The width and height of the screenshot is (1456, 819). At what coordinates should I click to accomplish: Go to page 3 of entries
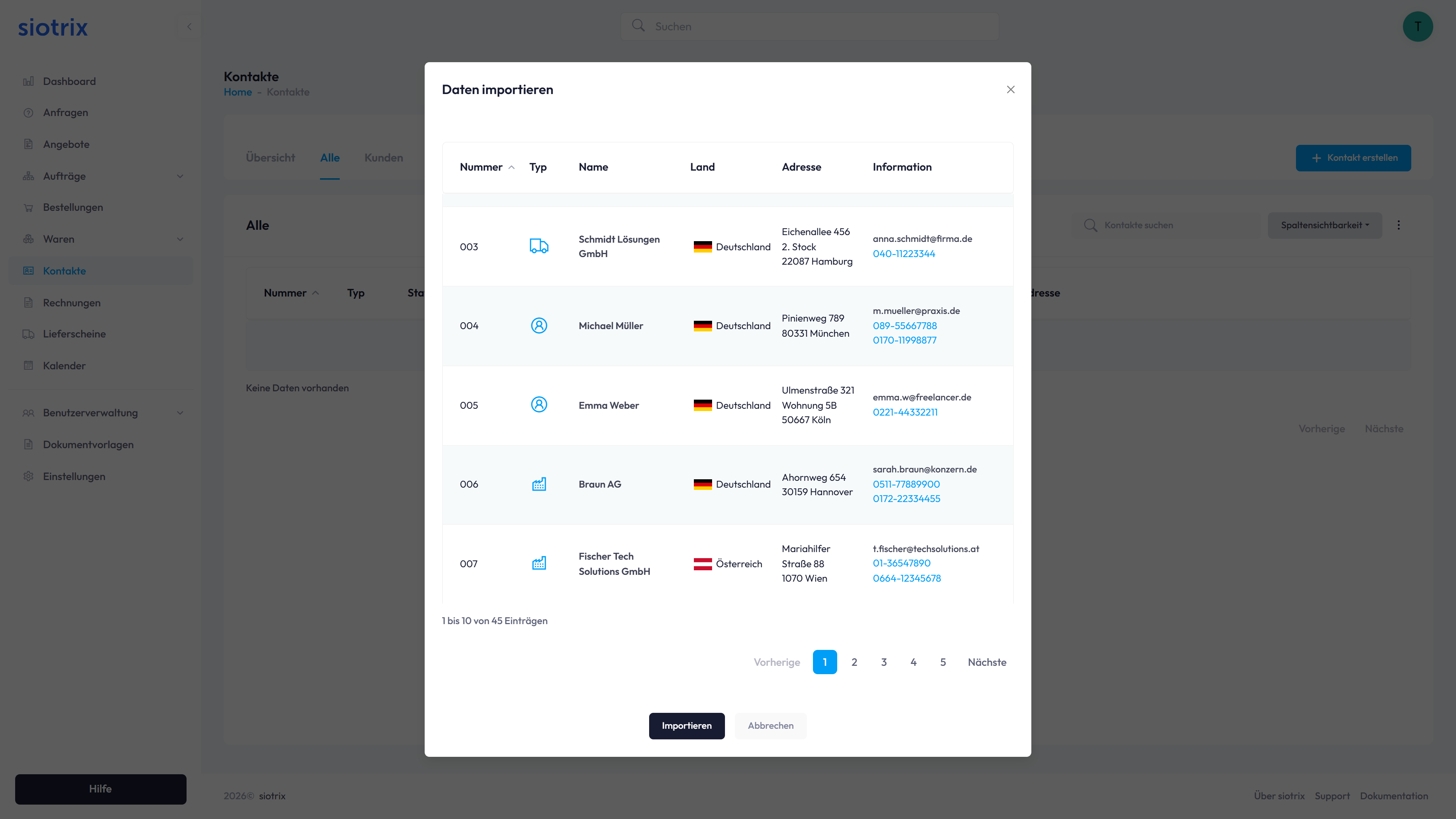coord(883,662)
